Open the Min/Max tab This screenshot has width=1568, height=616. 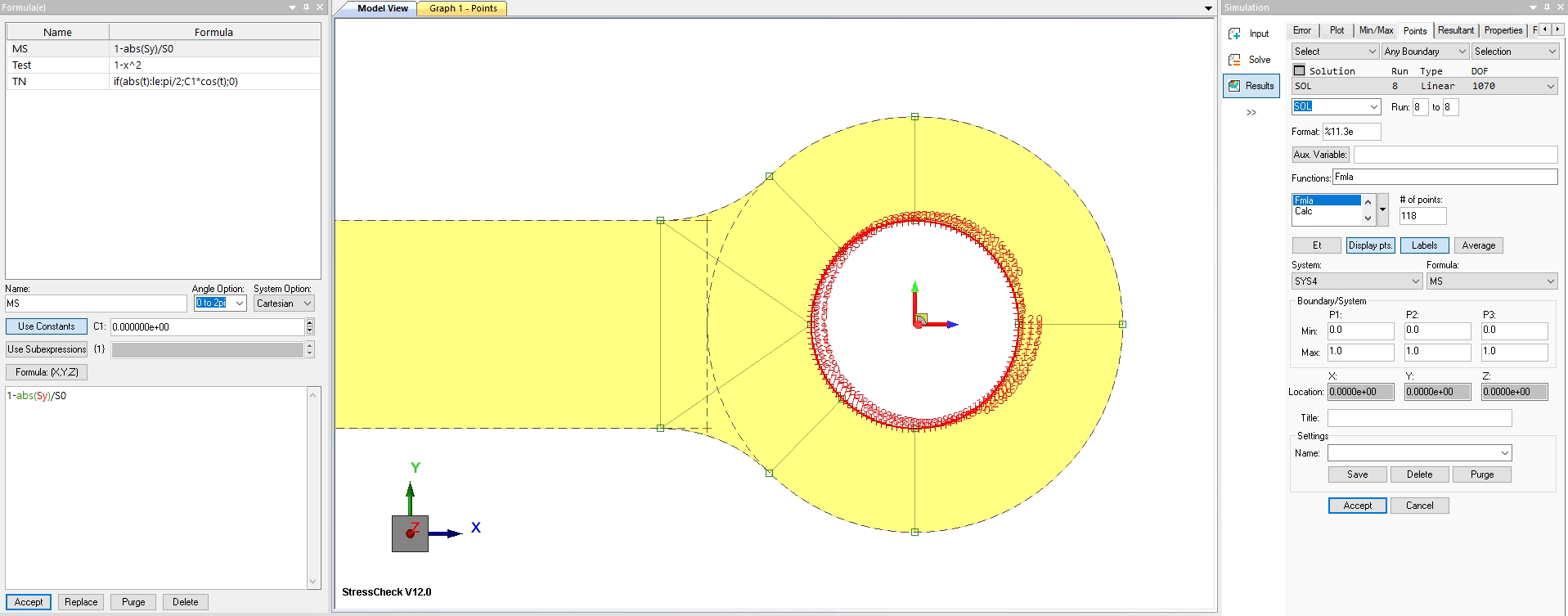(1376, 30)
